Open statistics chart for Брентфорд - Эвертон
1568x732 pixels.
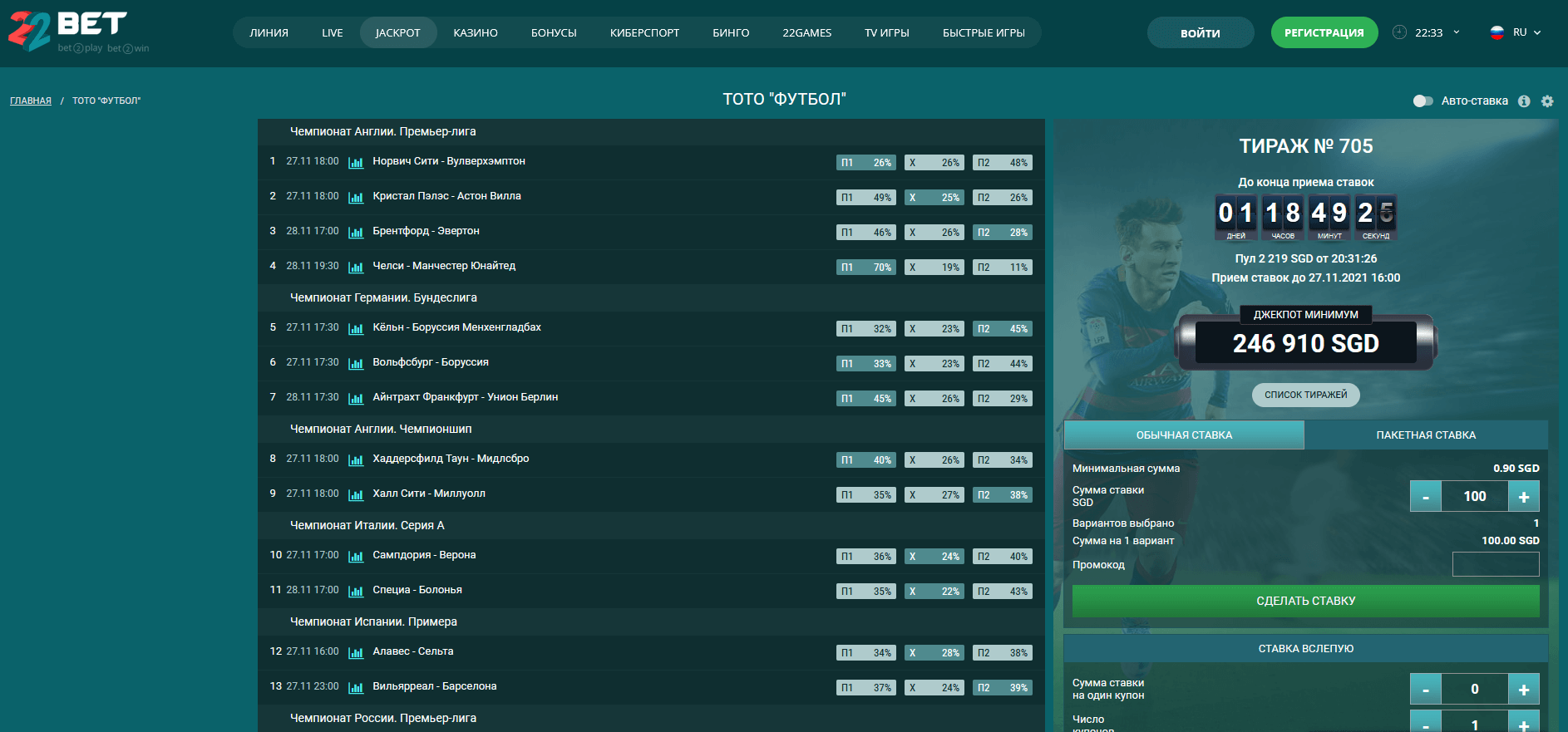356,233
